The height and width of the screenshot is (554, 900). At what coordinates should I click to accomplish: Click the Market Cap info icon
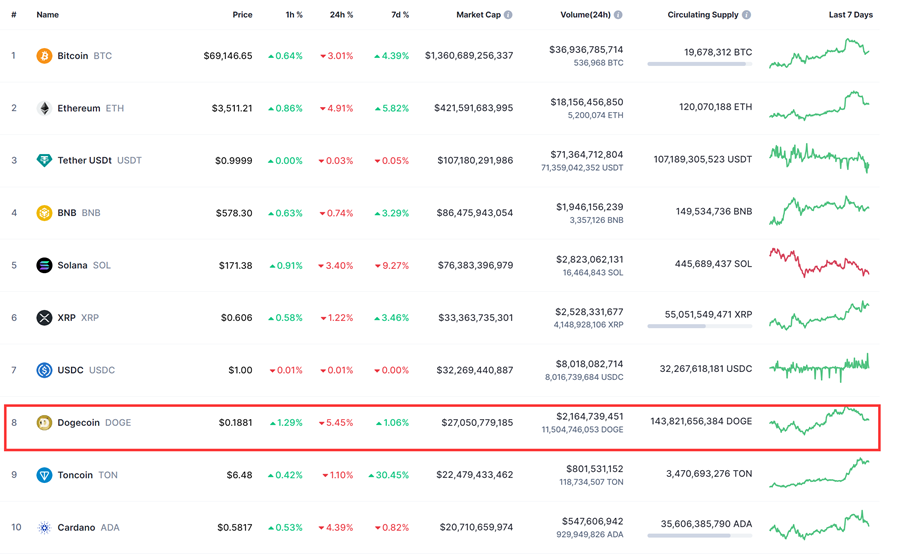pos(509,15)
